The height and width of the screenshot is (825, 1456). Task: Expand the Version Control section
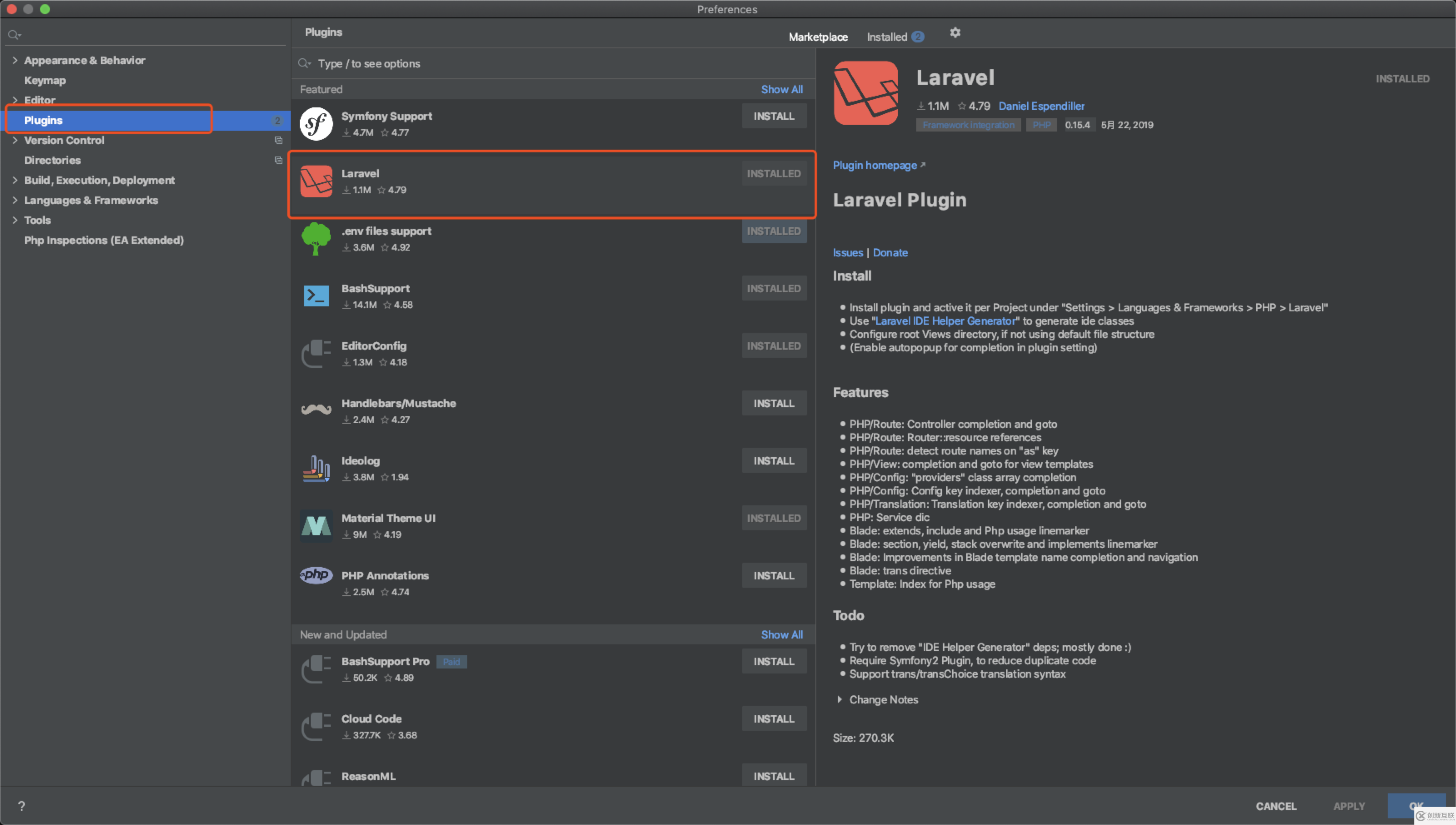15,140
